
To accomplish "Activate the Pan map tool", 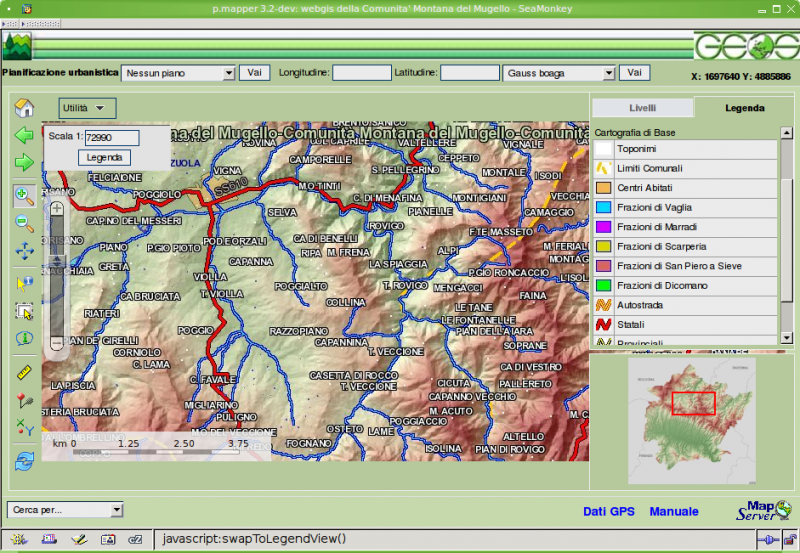I will coord(25,252).
